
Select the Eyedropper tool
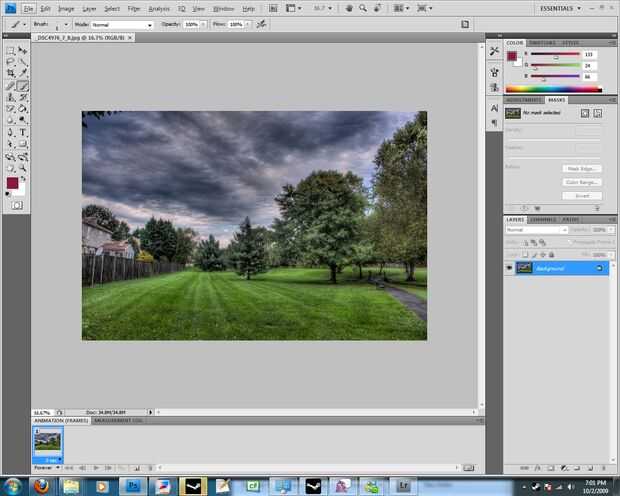click(23, 73)
